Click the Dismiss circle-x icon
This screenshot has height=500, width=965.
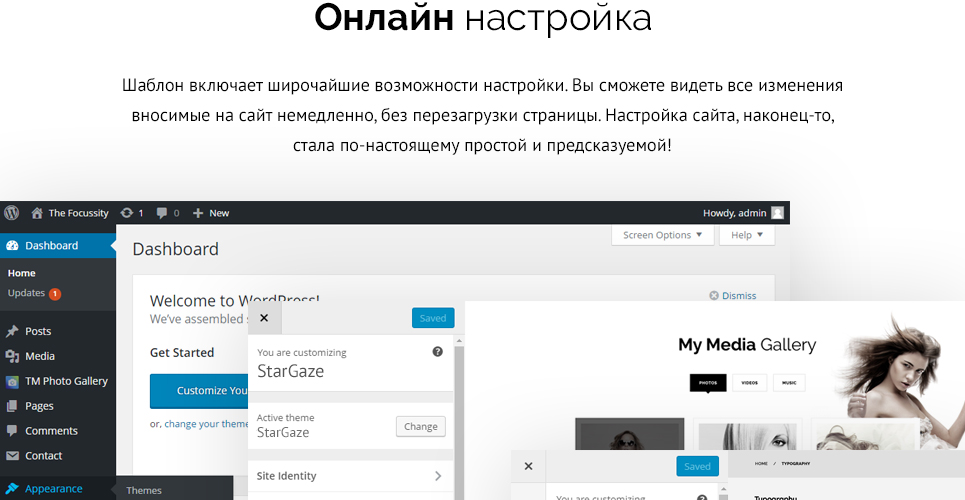[714, 296]
